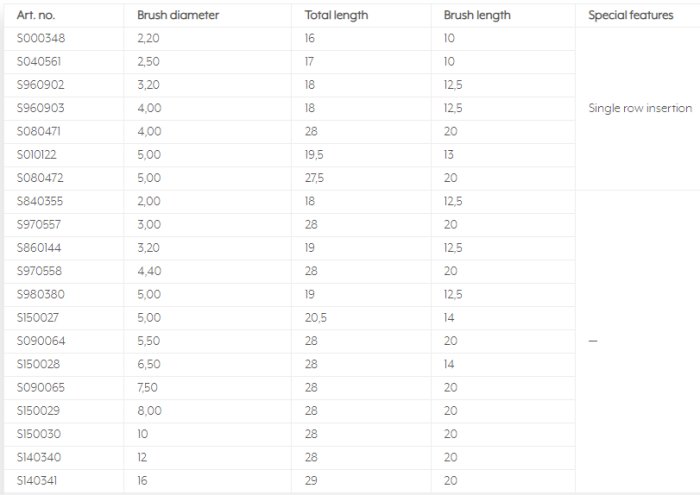Click the Brush length column header

[477, 16]
